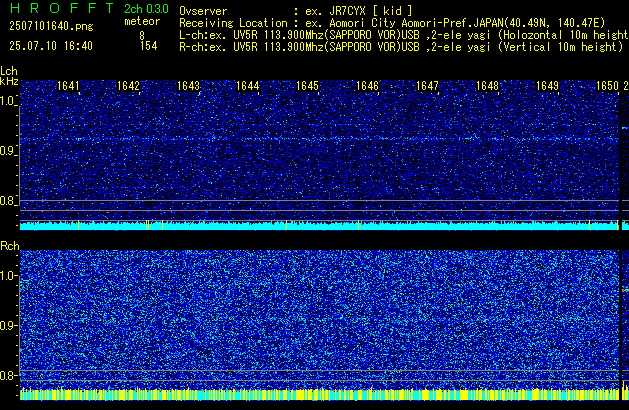Select the 1648 time marker

pos(487,86)
